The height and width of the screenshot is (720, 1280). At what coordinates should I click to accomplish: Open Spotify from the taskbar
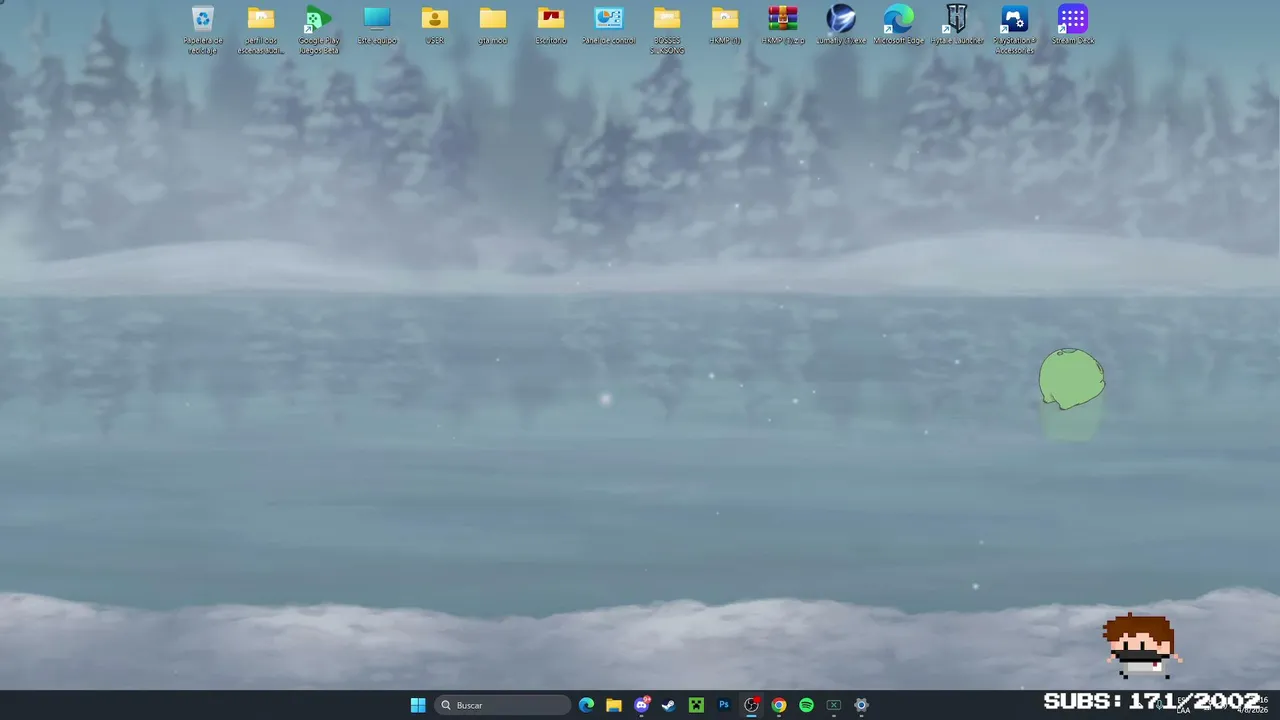pyautogui.click(x=806, y=705)
